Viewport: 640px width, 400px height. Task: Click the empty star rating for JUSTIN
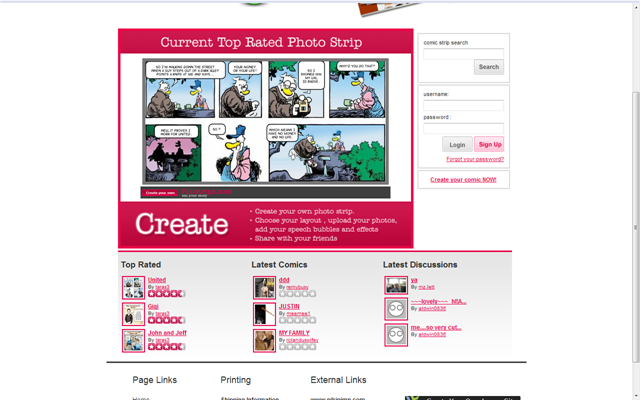[298, 320]
